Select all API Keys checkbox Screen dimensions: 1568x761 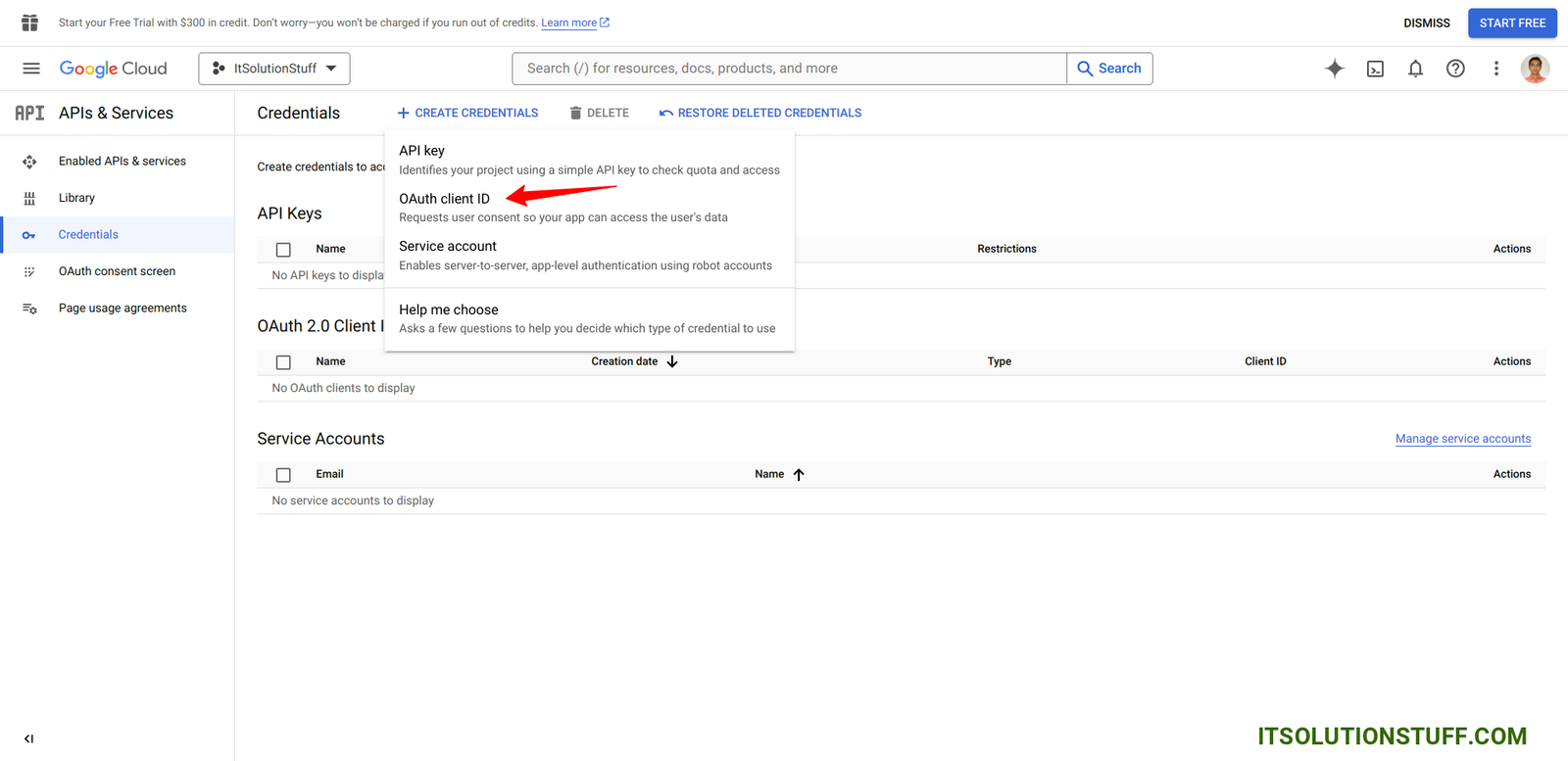click(283, 250)
